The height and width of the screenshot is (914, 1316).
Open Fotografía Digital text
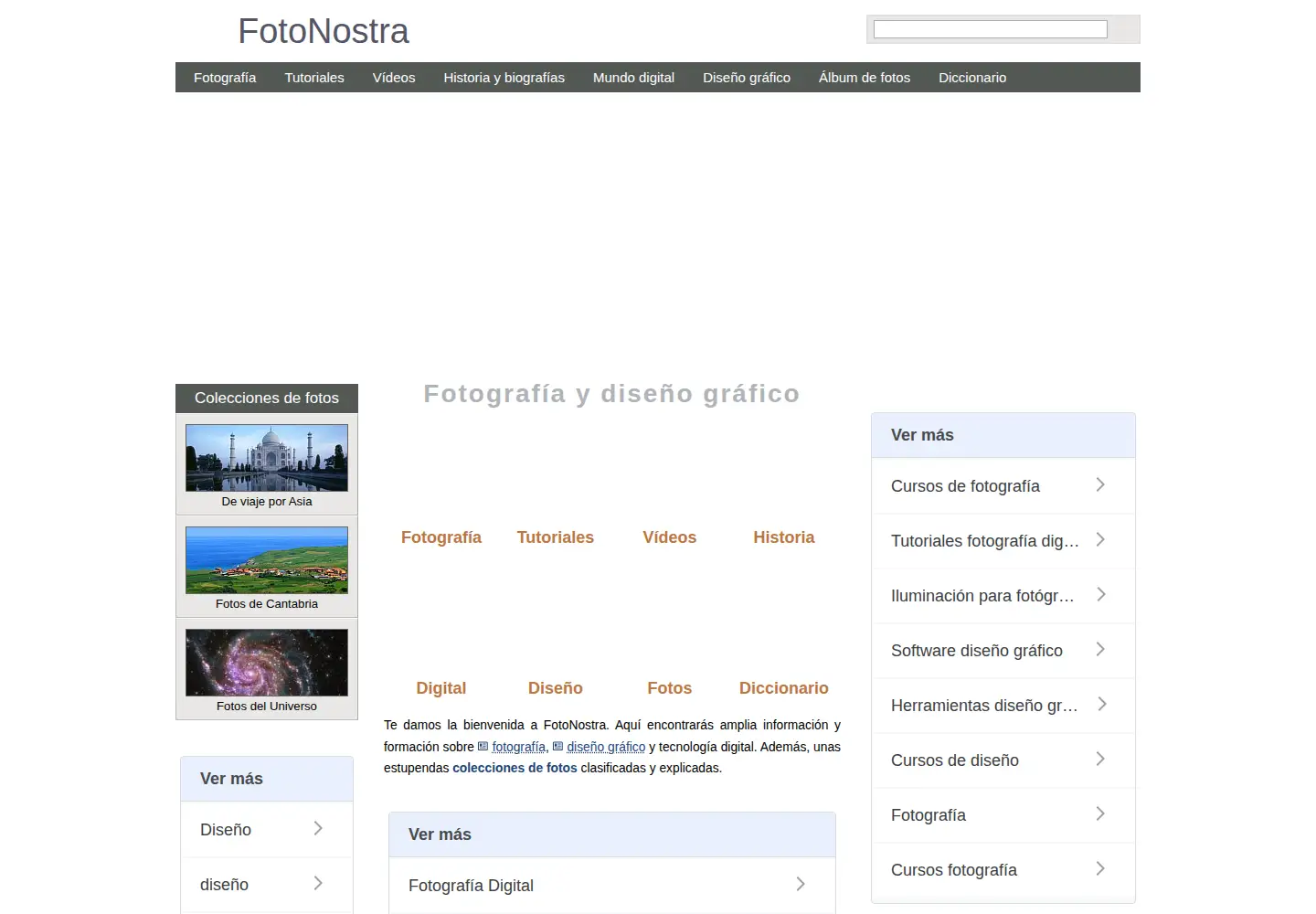(x=471, y=886)
